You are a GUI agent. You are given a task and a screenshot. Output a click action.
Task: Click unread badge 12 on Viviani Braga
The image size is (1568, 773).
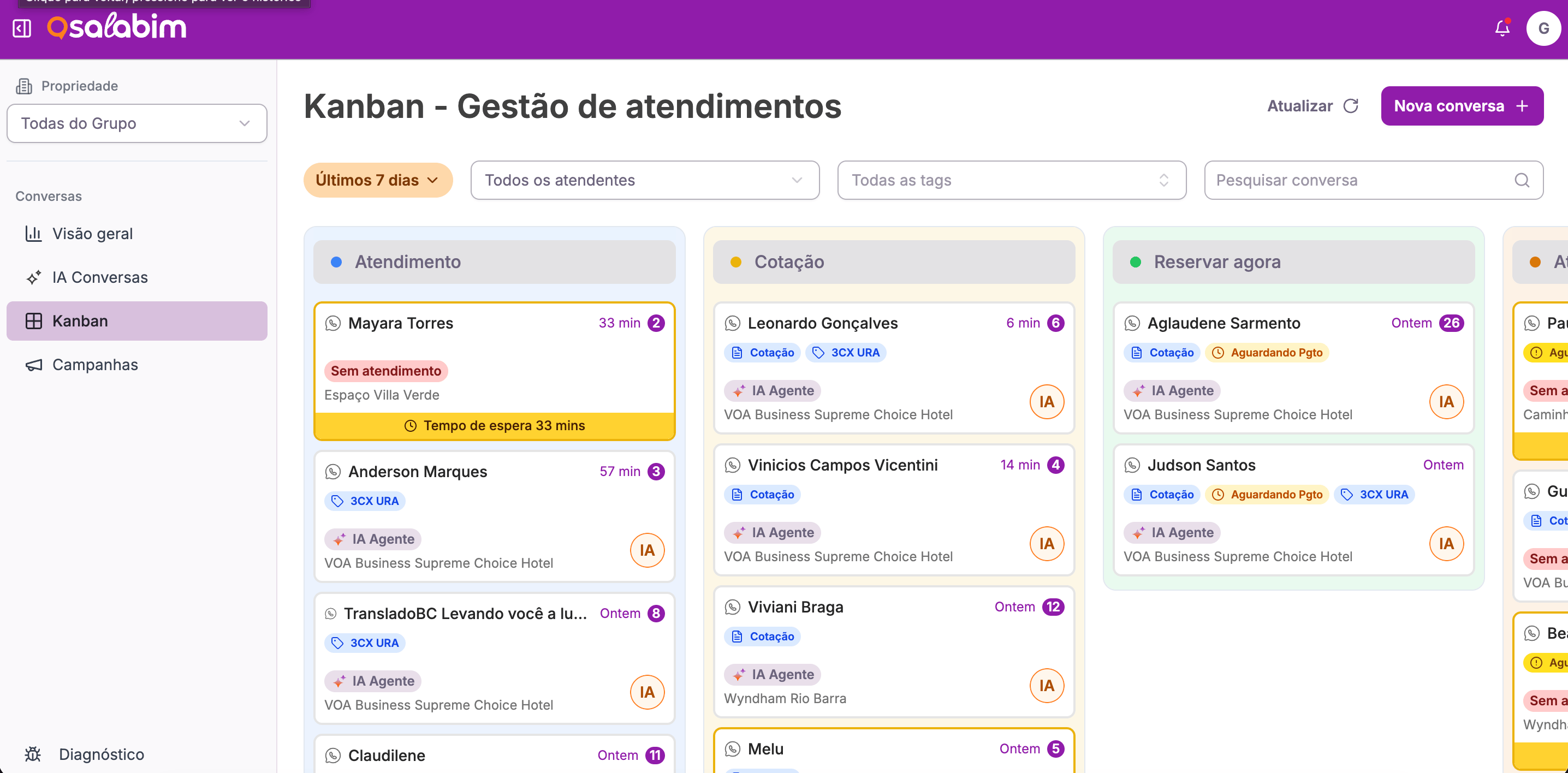1053,607
